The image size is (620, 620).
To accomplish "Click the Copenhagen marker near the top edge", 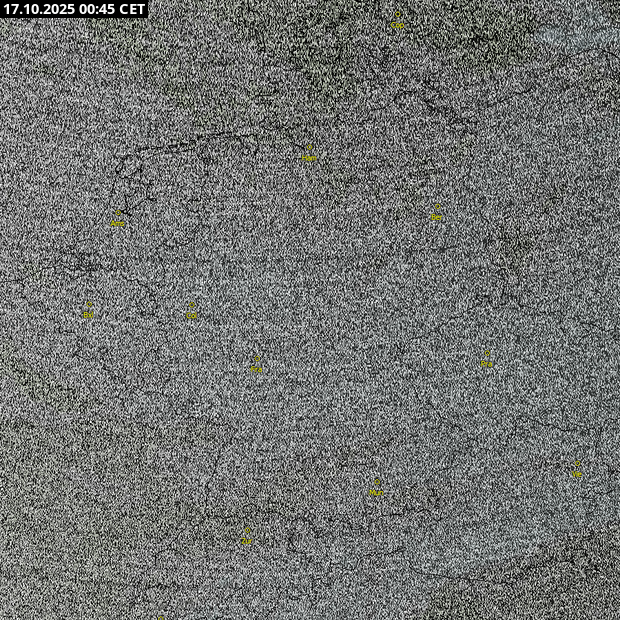I will tap(398, 15).
